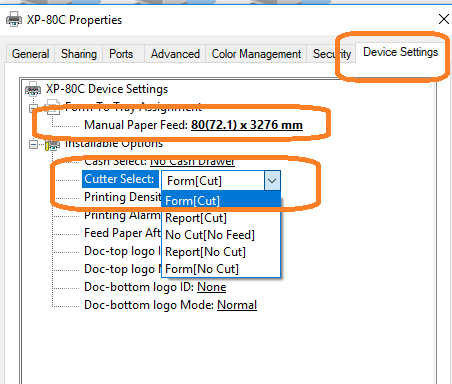This screenshot has width=452, height=384.
Task: Switch to the General tab
Action: pos(30,54)
